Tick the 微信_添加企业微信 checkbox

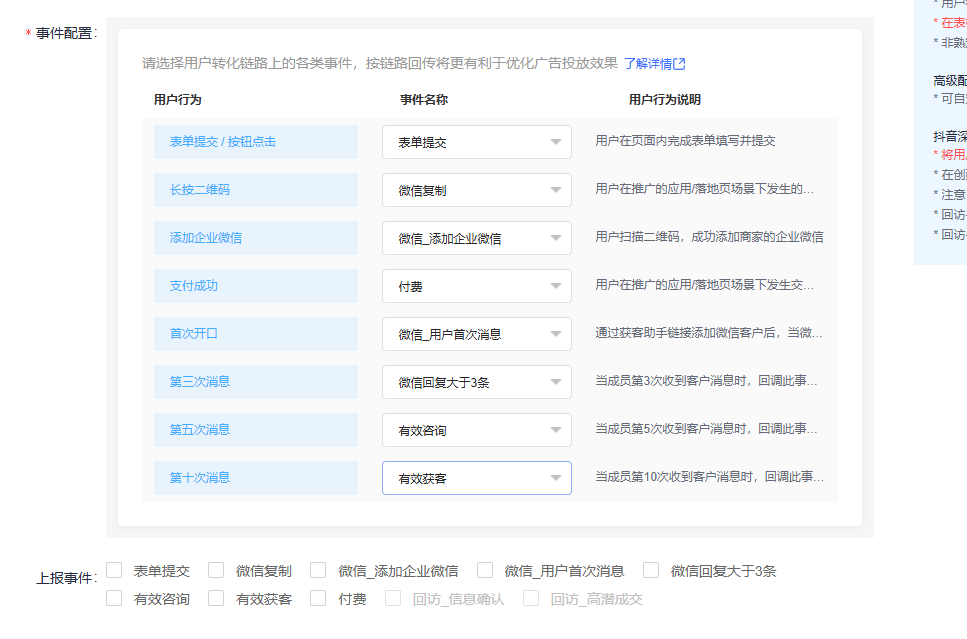(318, 570)
